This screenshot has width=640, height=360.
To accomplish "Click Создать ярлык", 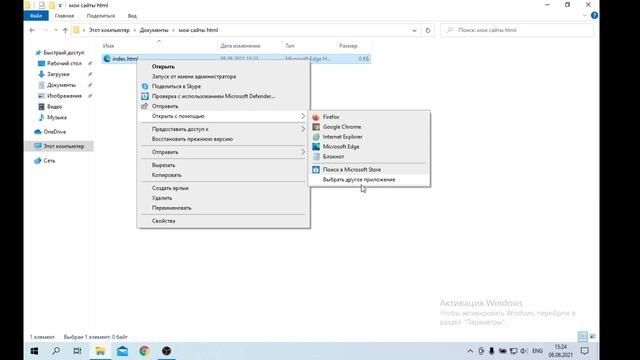I will click(x=223, y=188).
